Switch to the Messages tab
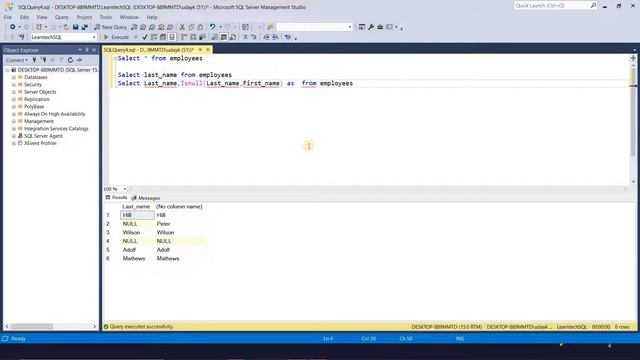 click(x=146, y=198)
